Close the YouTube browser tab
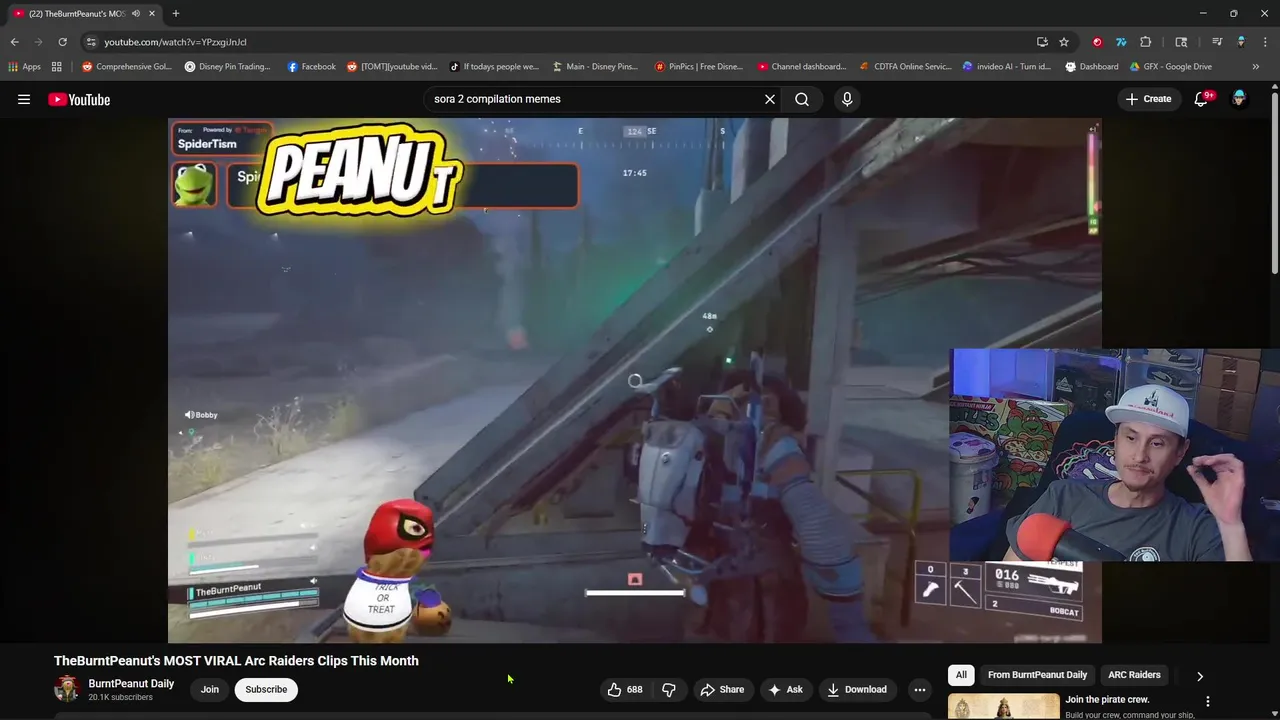The width and height of the screenshot is (1280, 720). point(151,14)
